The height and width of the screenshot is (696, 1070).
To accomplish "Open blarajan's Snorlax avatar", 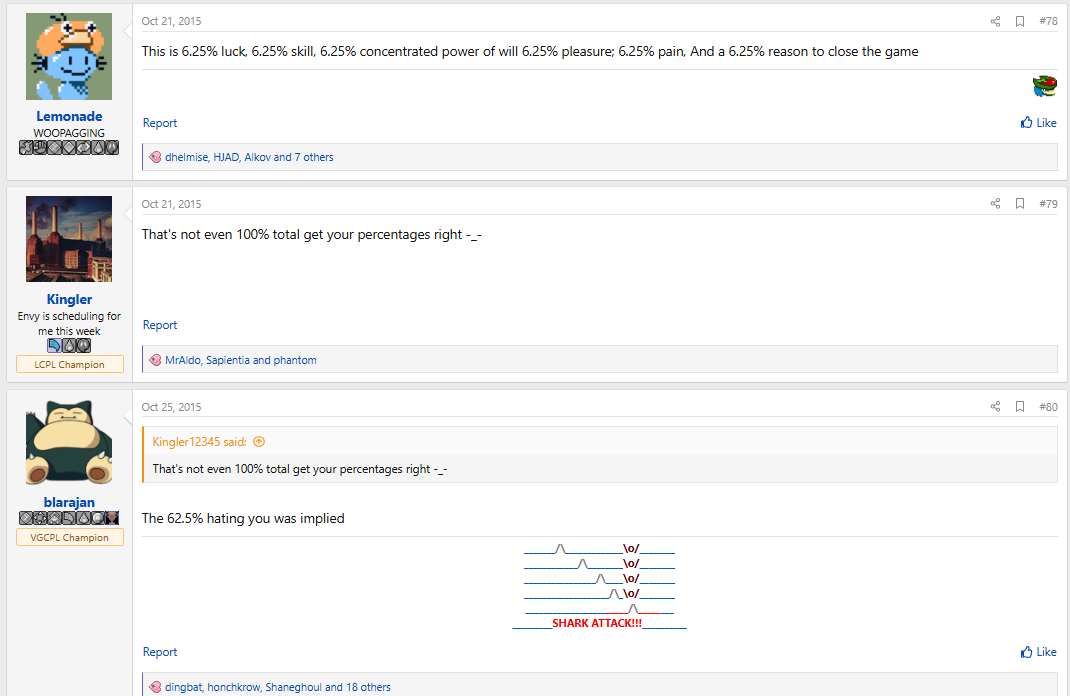I will tap(68, 443).
